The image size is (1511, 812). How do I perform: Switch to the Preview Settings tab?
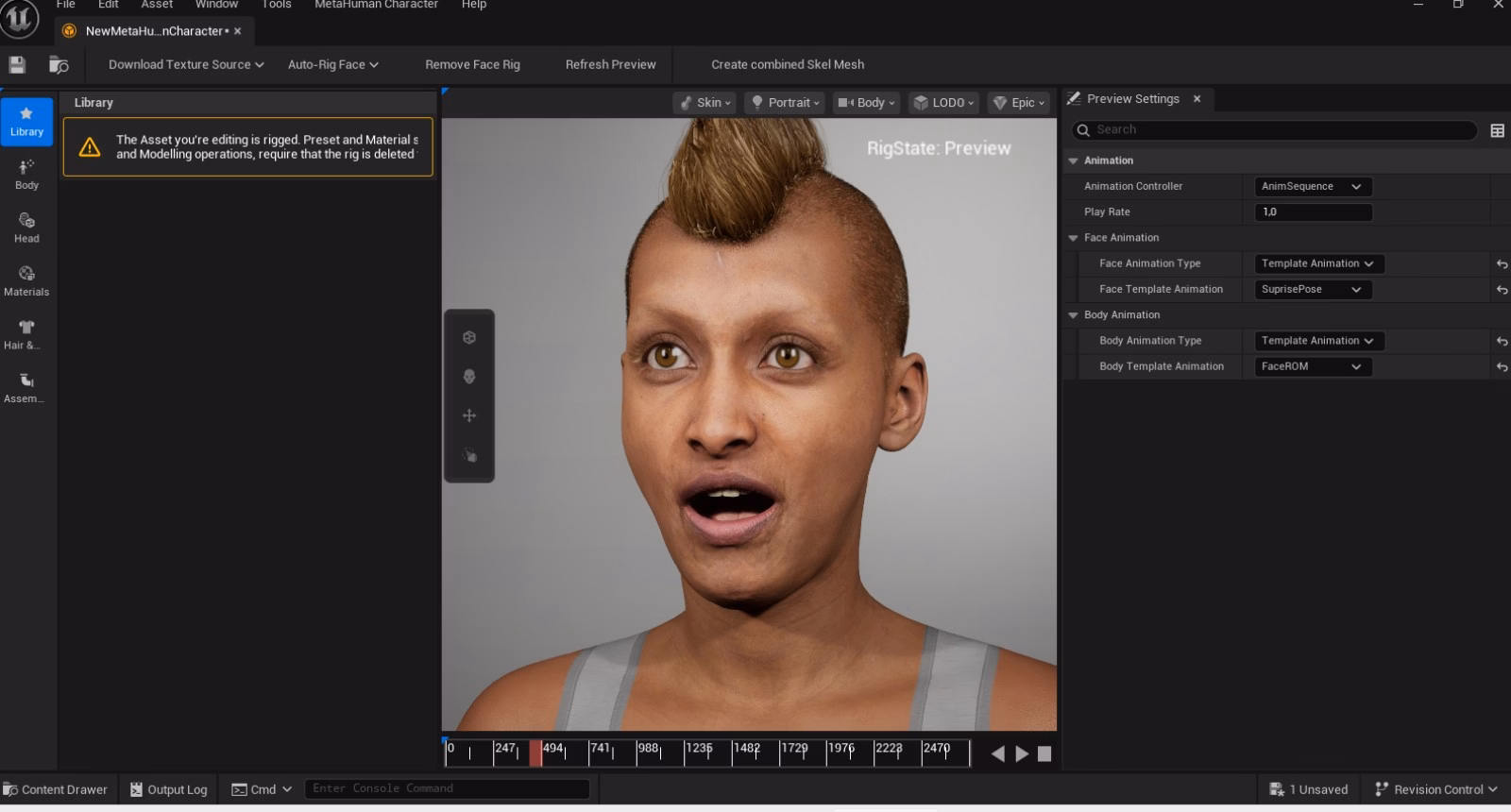coord(1132,99)
